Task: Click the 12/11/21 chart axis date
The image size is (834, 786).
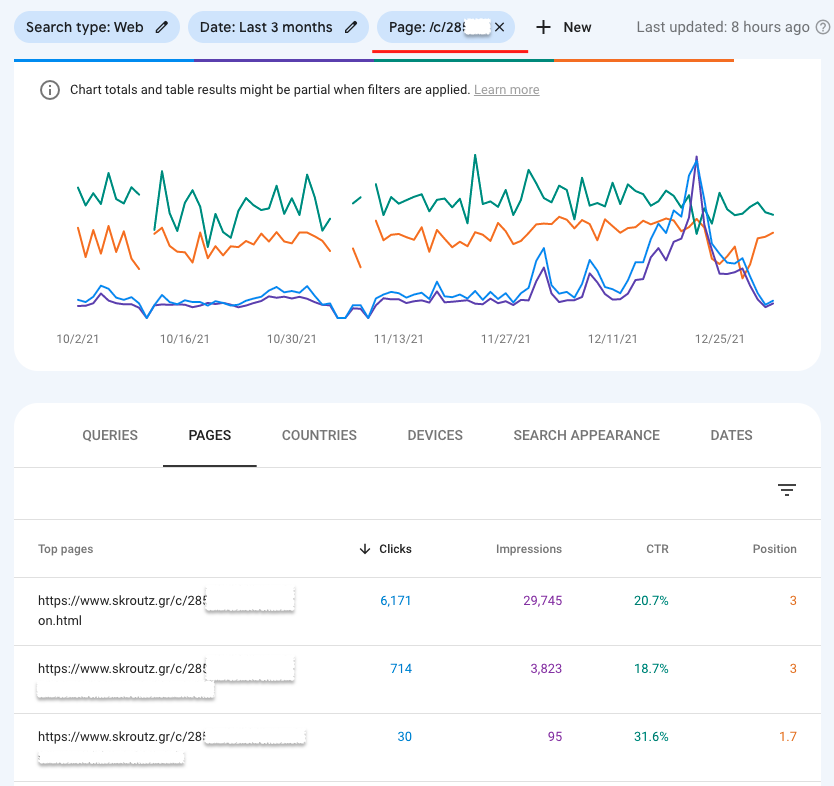Action: 612,339
